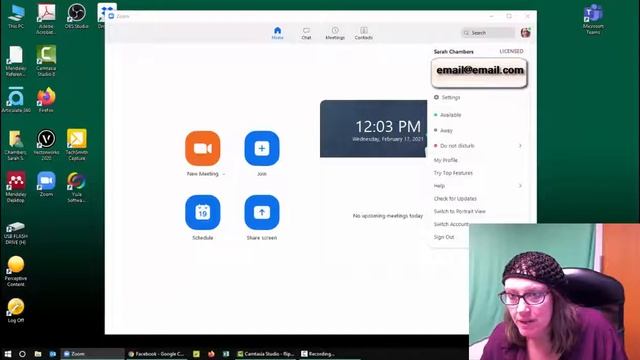Click the LICENSED label
The width and height of the screenshot is (640, 360).
511,51
